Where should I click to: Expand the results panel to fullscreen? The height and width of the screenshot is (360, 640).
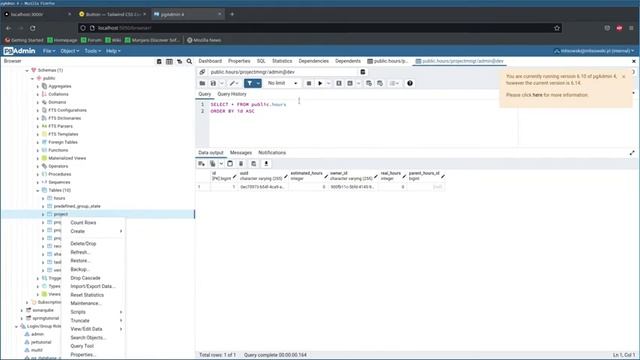(632, 153)
